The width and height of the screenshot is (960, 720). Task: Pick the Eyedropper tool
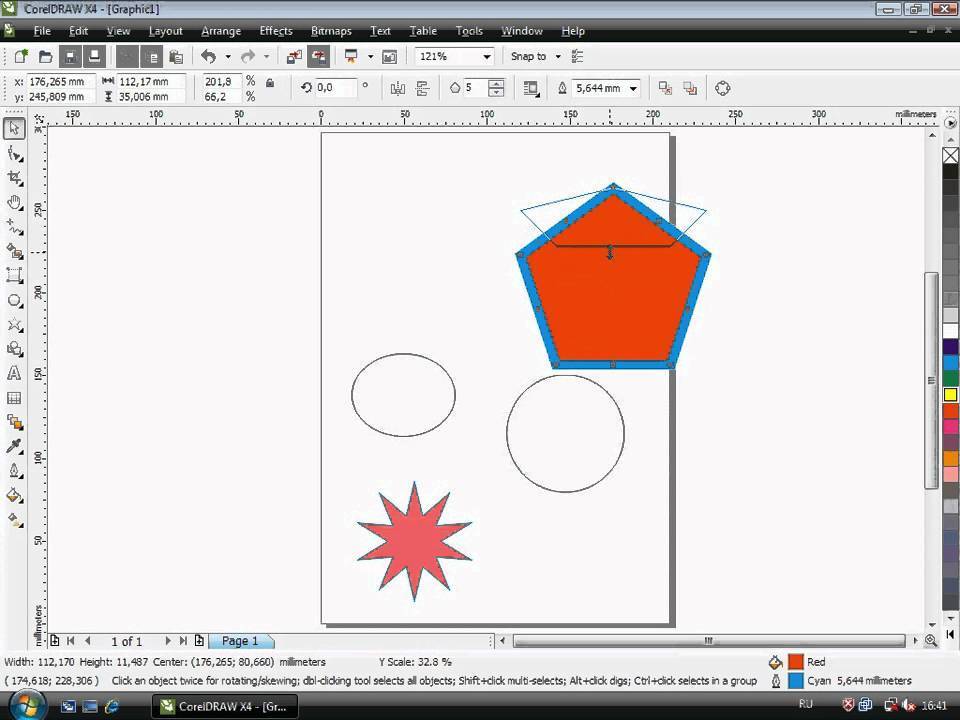point(14,446)
